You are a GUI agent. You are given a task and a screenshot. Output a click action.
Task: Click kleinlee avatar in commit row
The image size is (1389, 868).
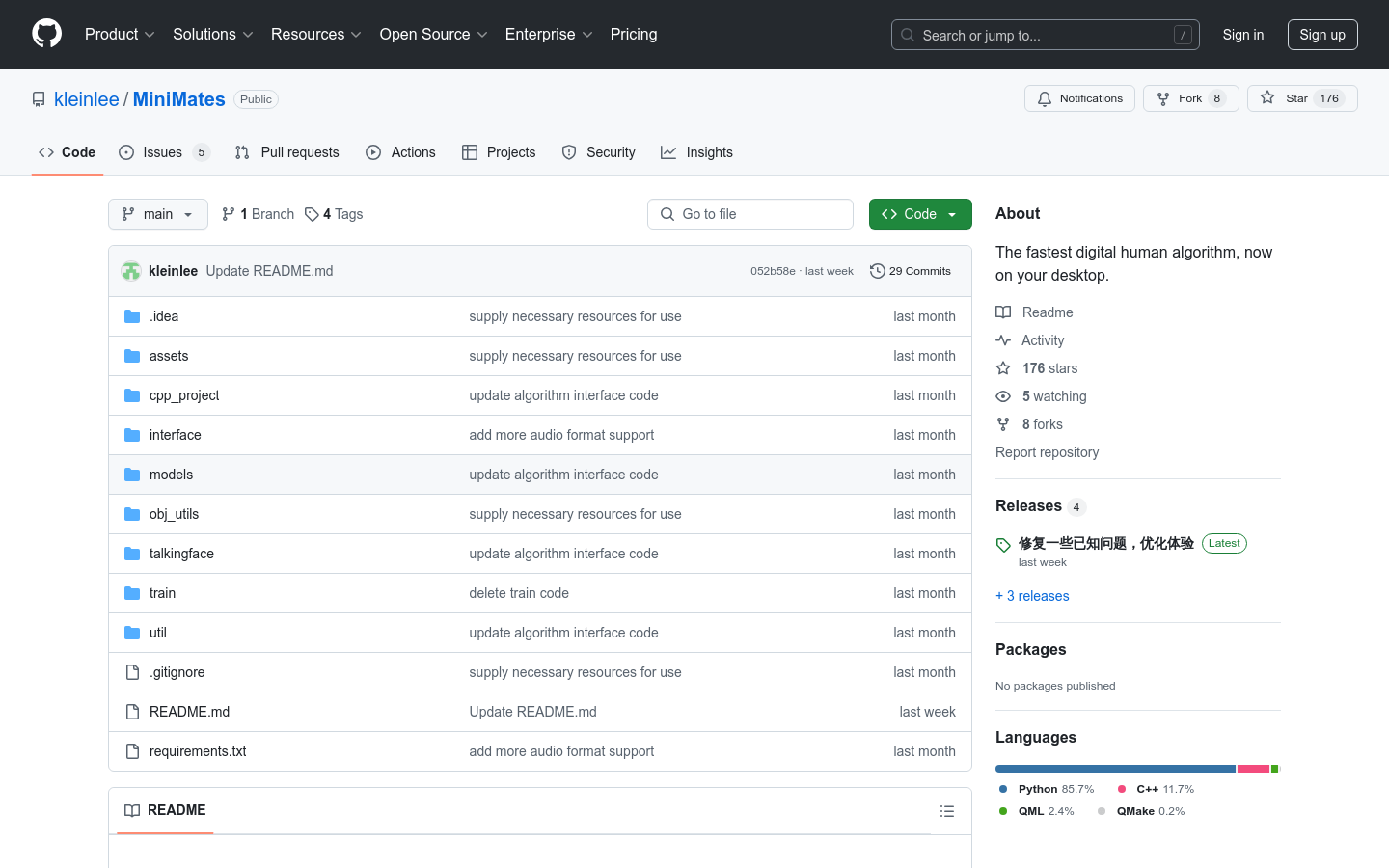131,271
